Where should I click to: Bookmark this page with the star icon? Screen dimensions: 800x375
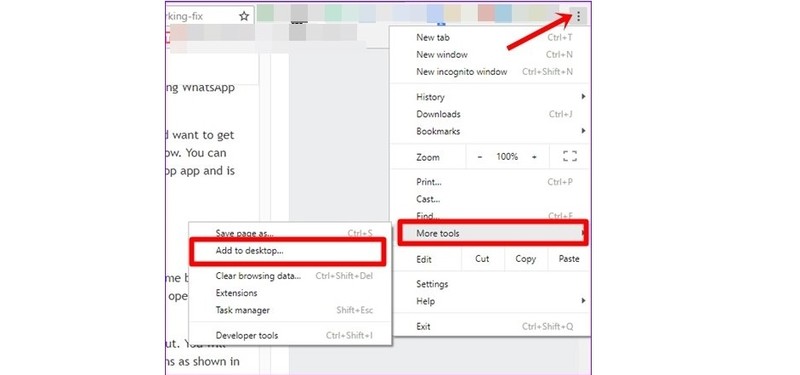[x=244, y=16]
